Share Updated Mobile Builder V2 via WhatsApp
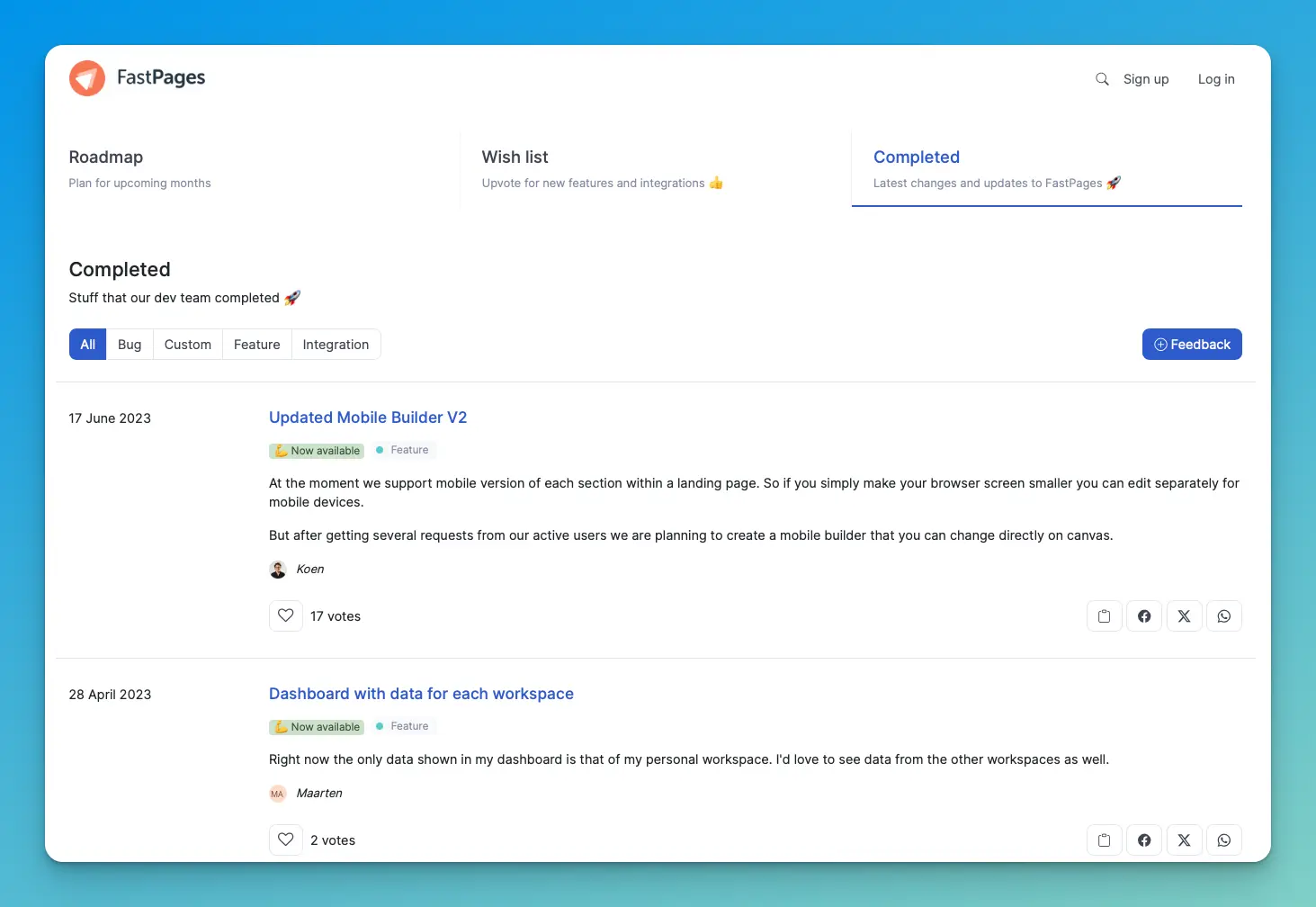Screen dimensions: 1316x907 tap(1223, 616)
